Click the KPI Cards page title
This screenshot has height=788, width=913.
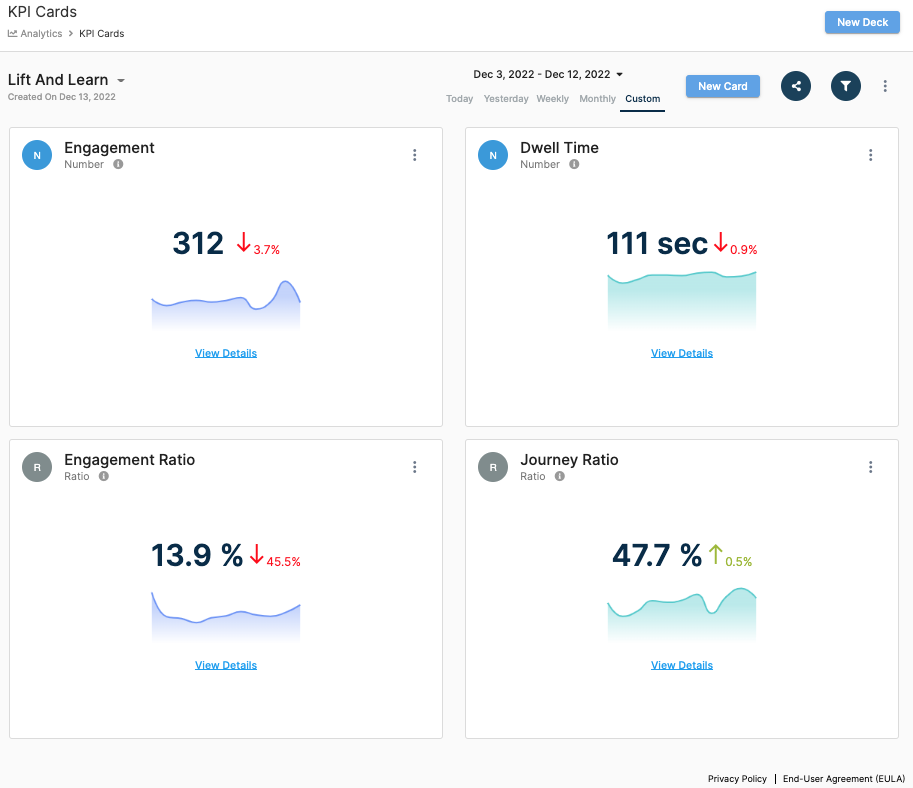42,12
